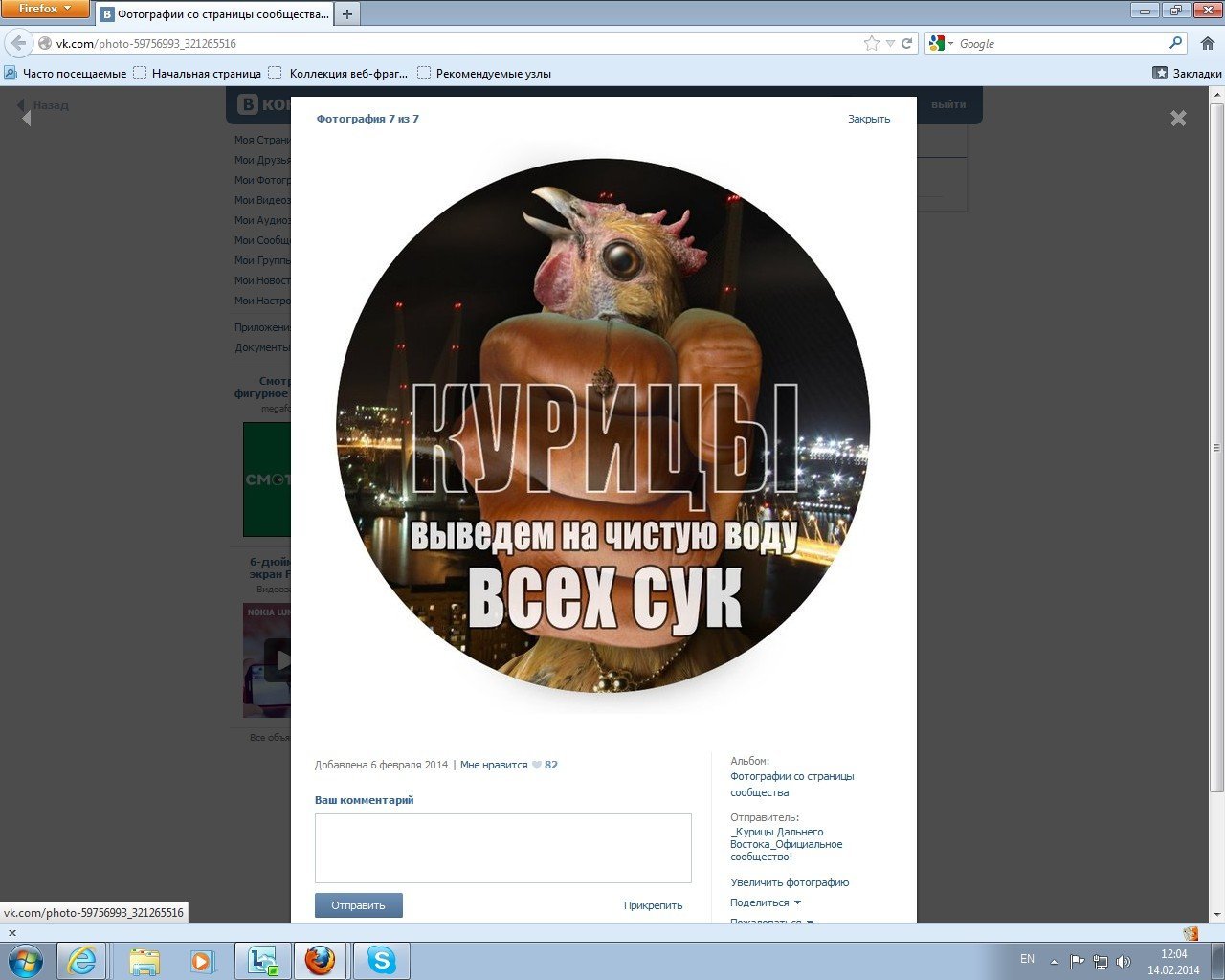
Task: Launch Internet Explorer from the taskbar
Action: click(81, 960)
